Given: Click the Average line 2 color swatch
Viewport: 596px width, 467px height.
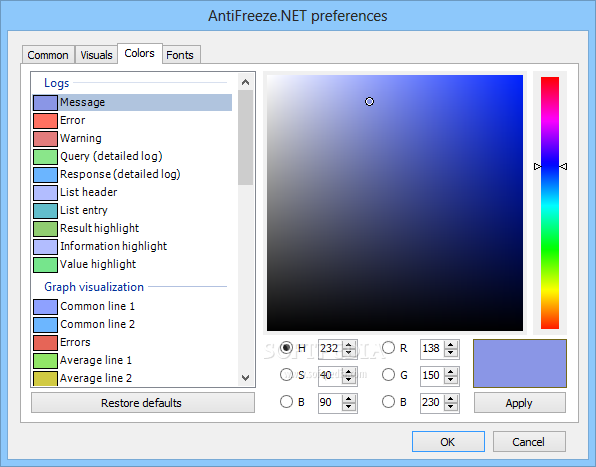Looking at the screenshot, I should coord(45,378).
